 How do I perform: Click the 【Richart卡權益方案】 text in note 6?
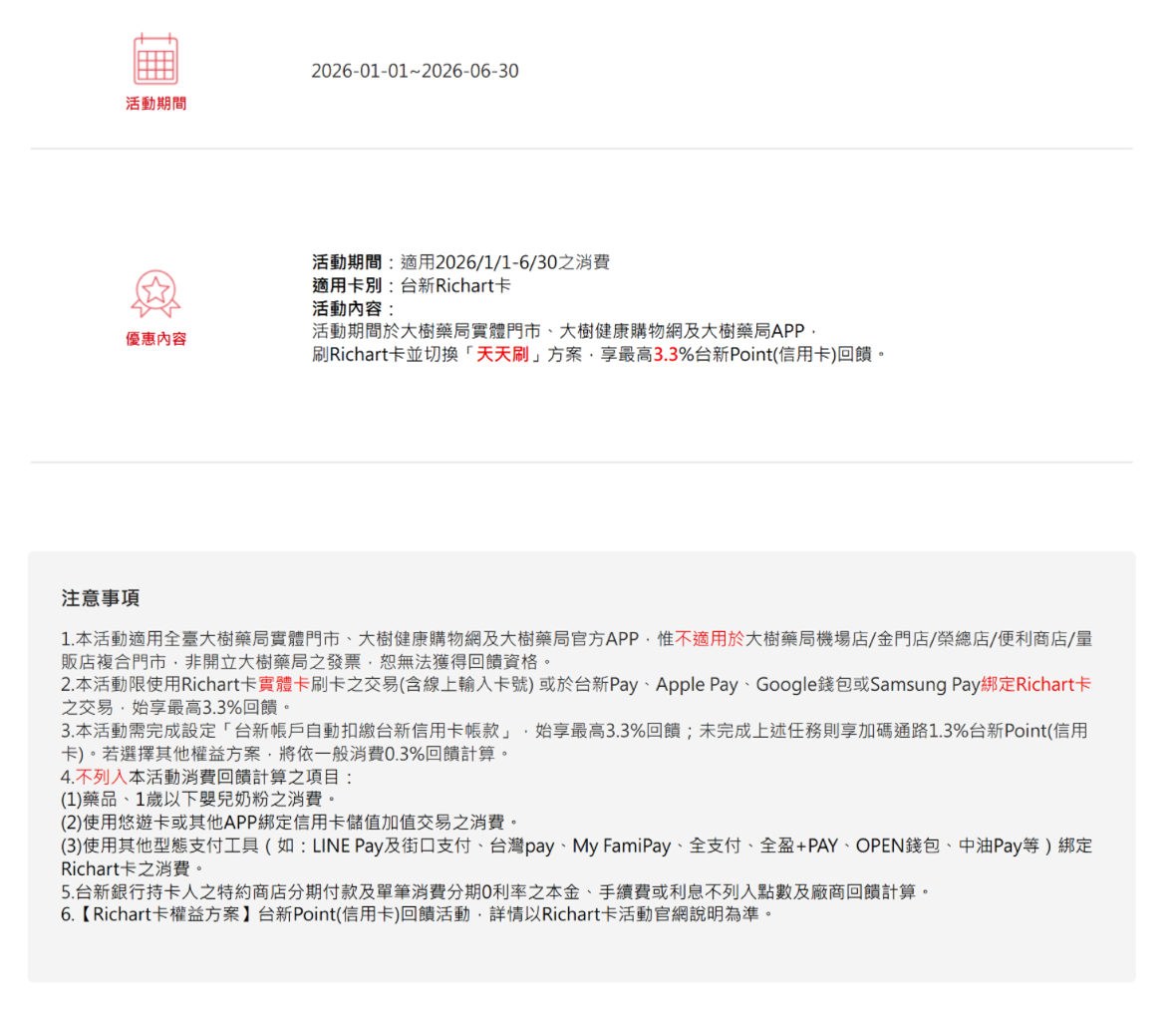164,914
